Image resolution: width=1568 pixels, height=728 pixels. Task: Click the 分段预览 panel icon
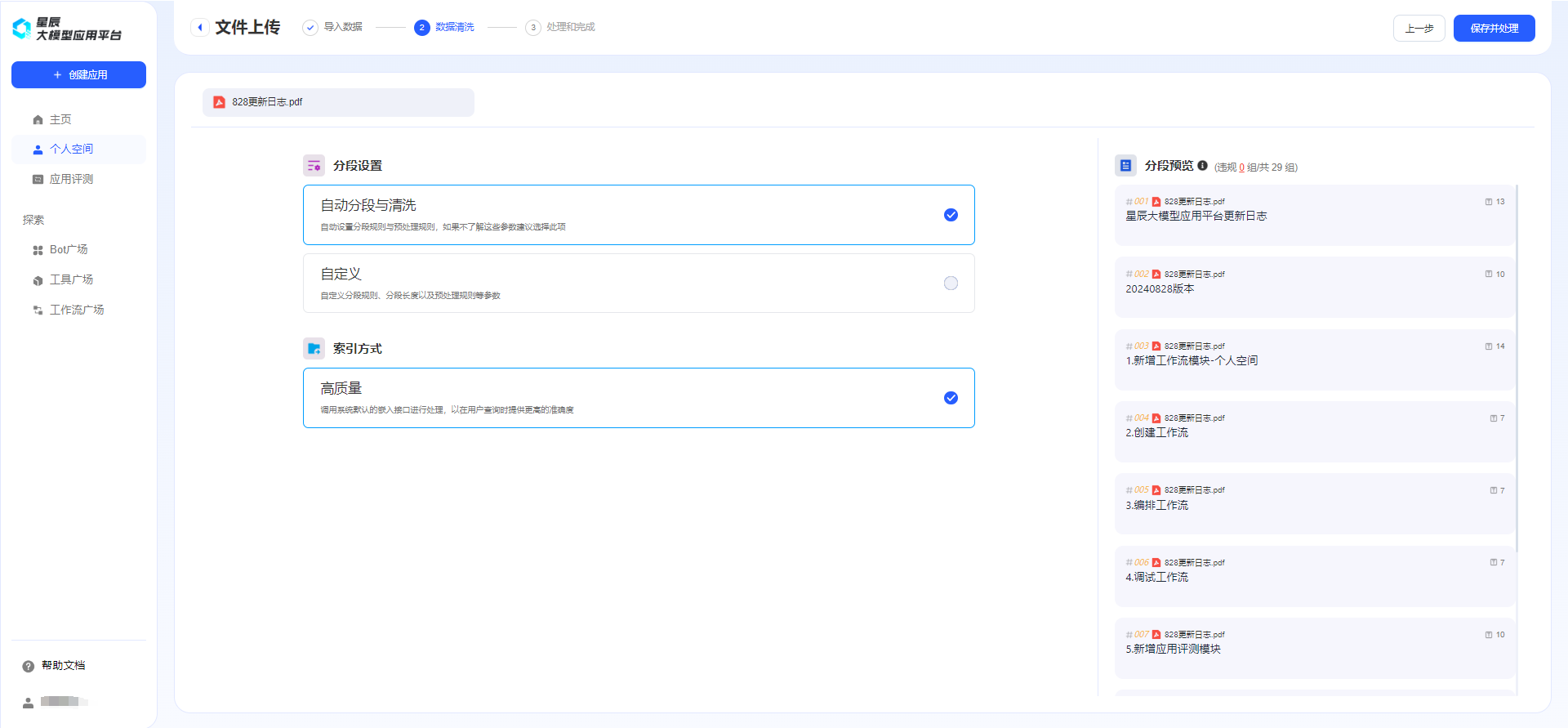click(x=1125, y=166)
